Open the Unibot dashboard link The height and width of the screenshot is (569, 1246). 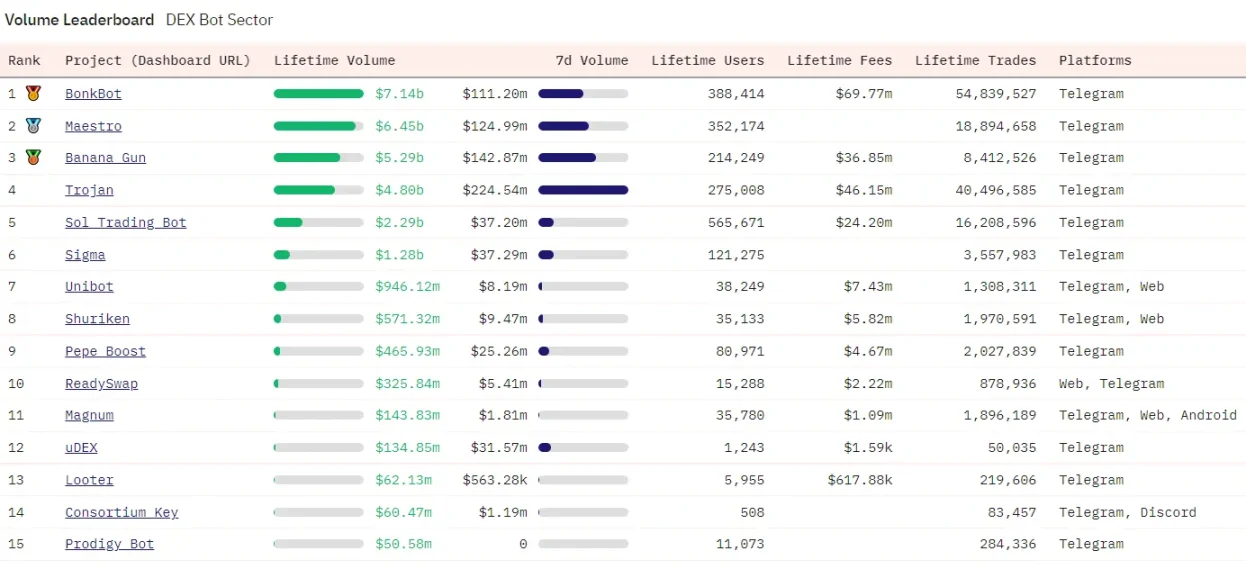click(x=89, y=287)
